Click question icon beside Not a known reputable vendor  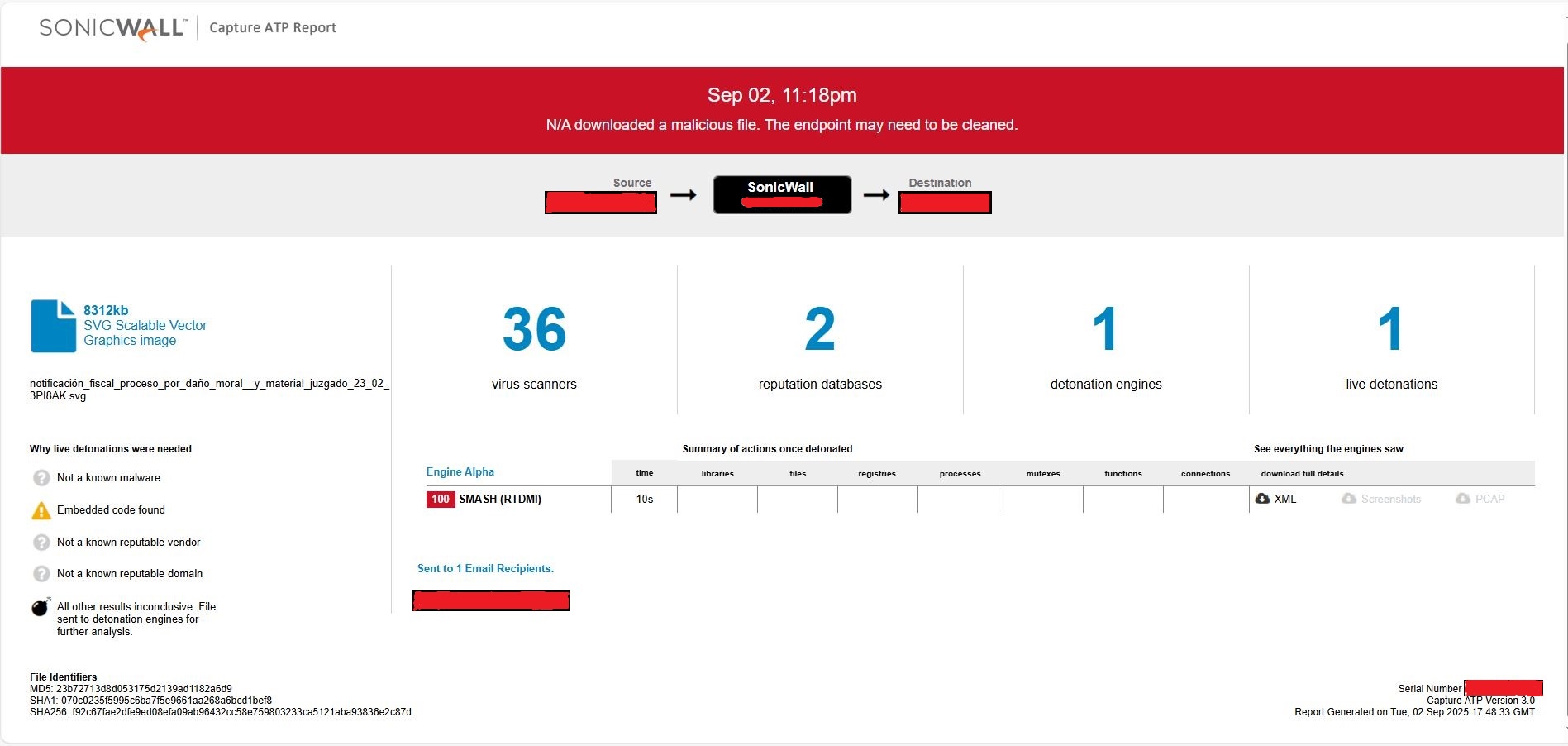[41, 543]
